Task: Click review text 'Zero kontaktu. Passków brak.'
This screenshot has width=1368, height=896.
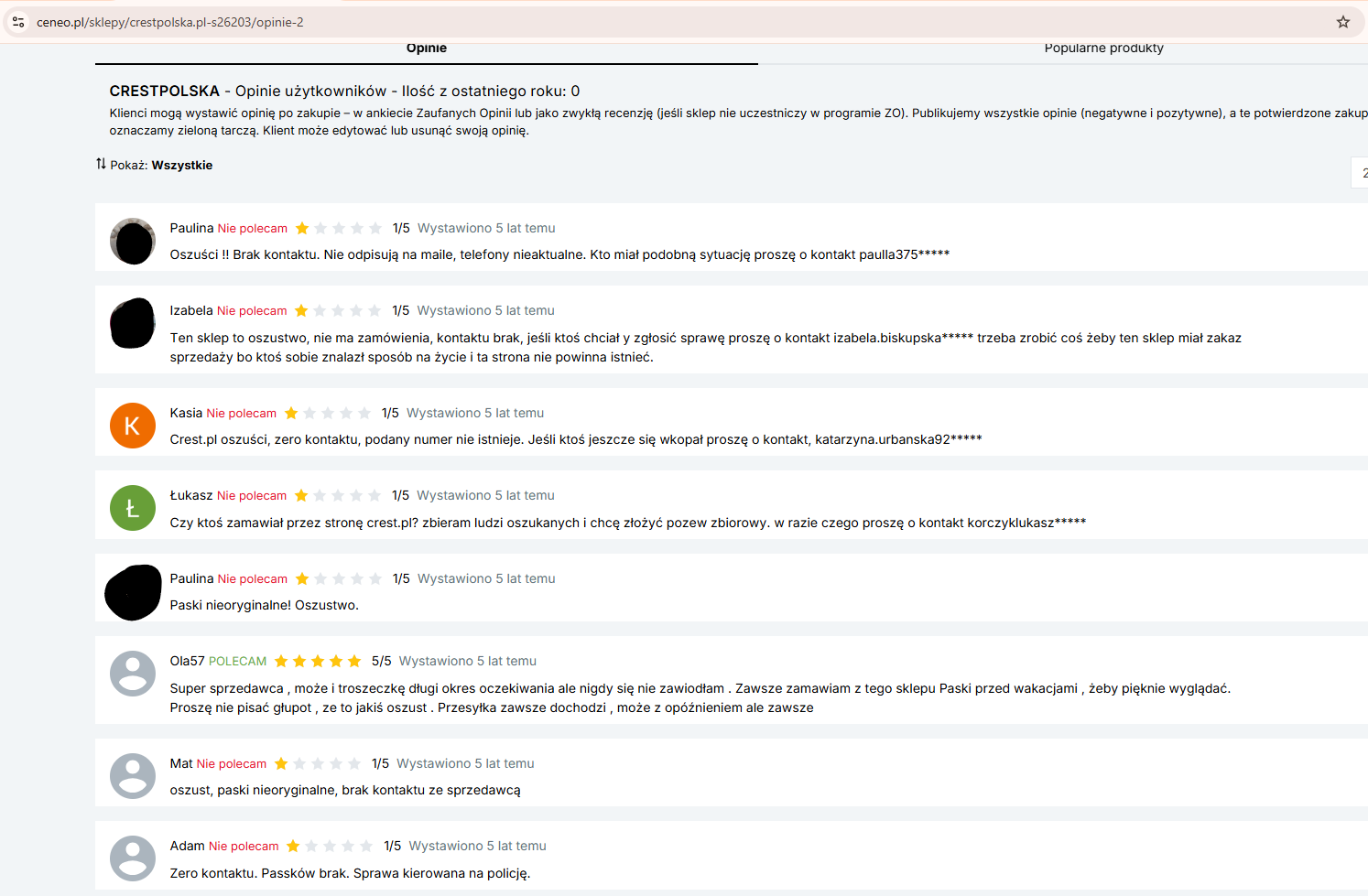Action: click(x=350, y=874)
